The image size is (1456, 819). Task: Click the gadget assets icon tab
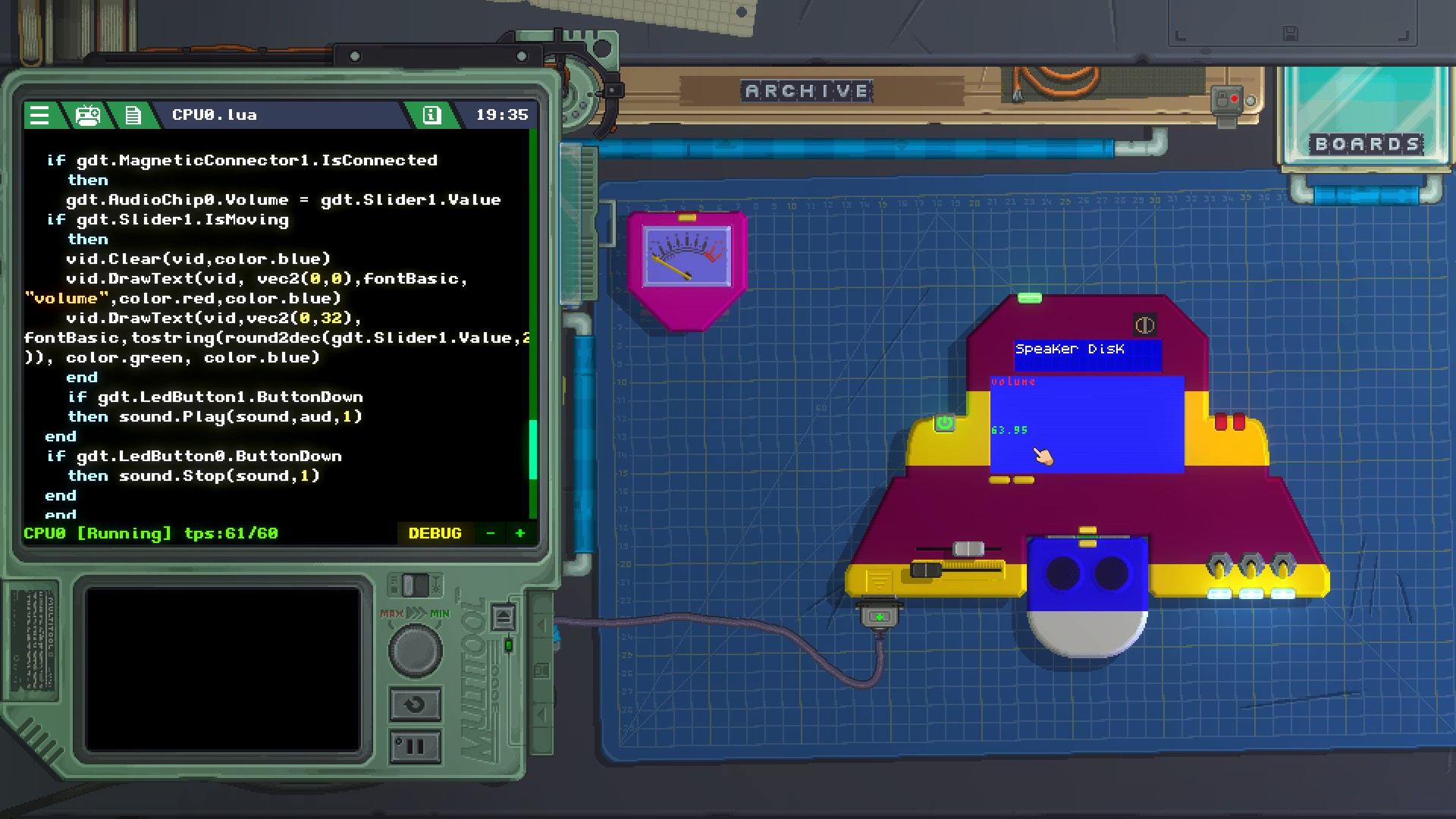87,115
